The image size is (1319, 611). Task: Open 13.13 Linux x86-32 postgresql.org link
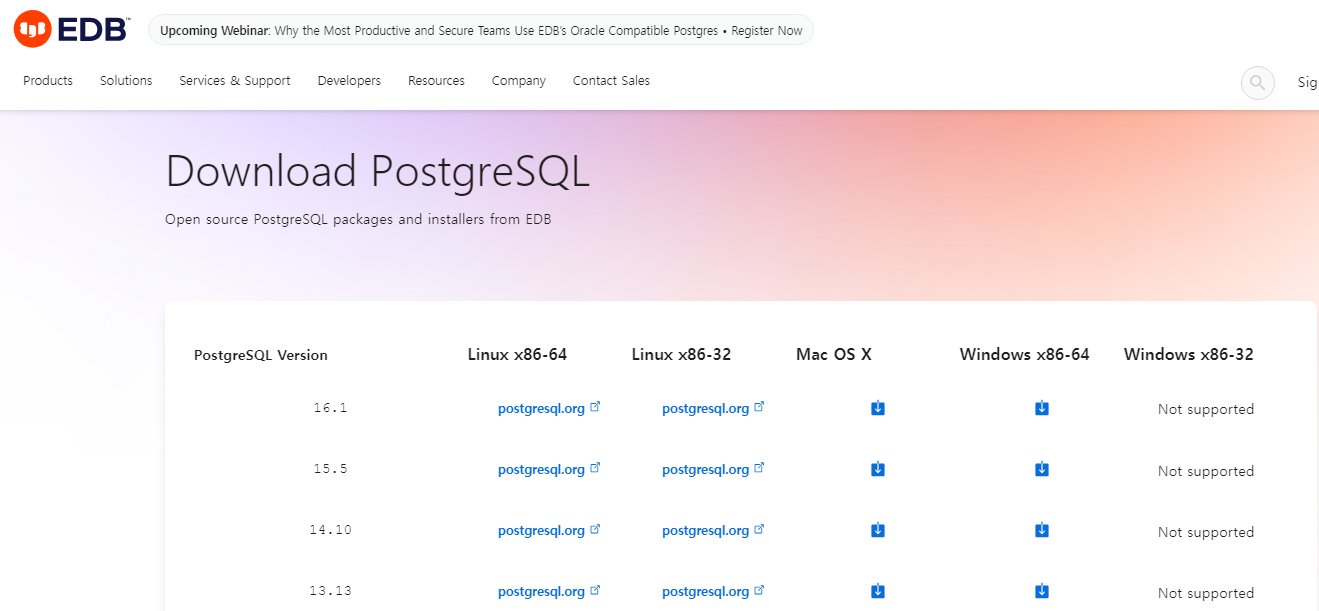point(713,591)
